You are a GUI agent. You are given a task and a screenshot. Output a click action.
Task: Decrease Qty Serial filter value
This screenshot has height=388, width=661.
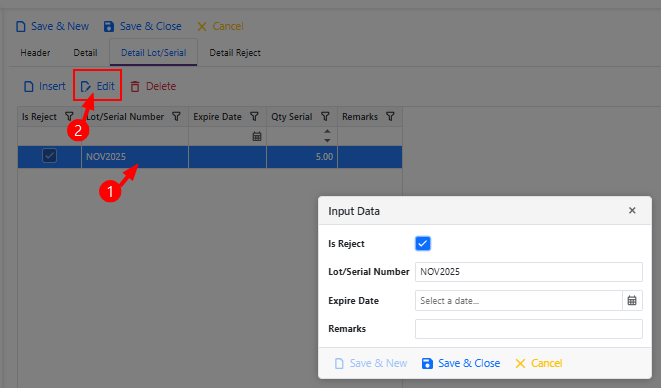click(x=327, y=140)
